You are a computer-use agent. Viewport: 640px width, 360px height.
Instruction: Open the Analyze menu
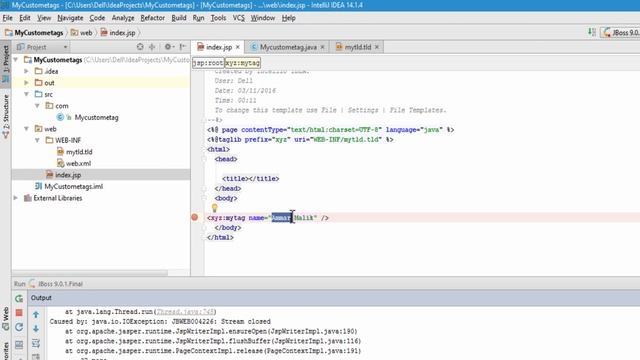click(x=123, y=18)
